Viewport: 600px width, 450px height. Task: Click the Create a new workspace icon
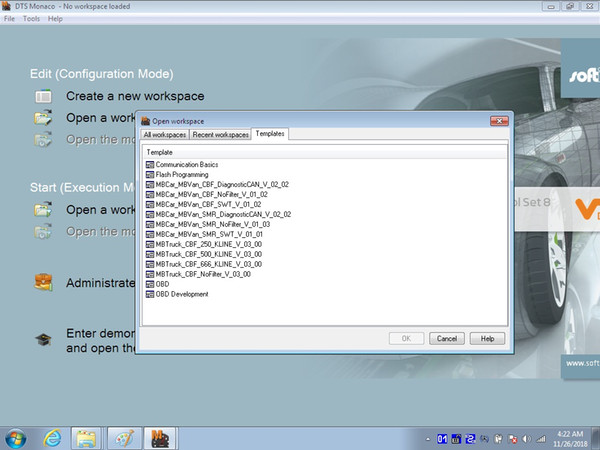tap(43, 96)
